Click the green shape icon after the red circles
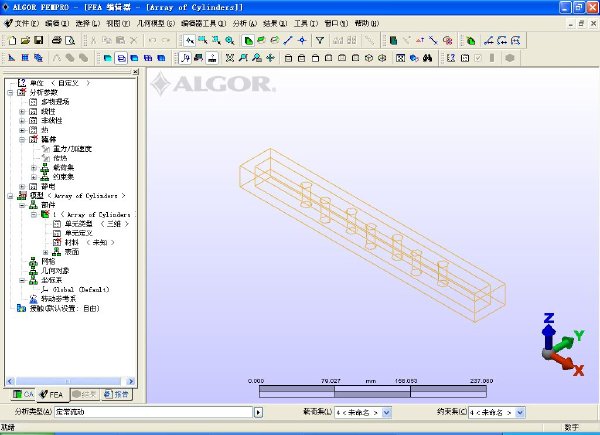Screen dimensions: 600x435 tap(471, 40)
